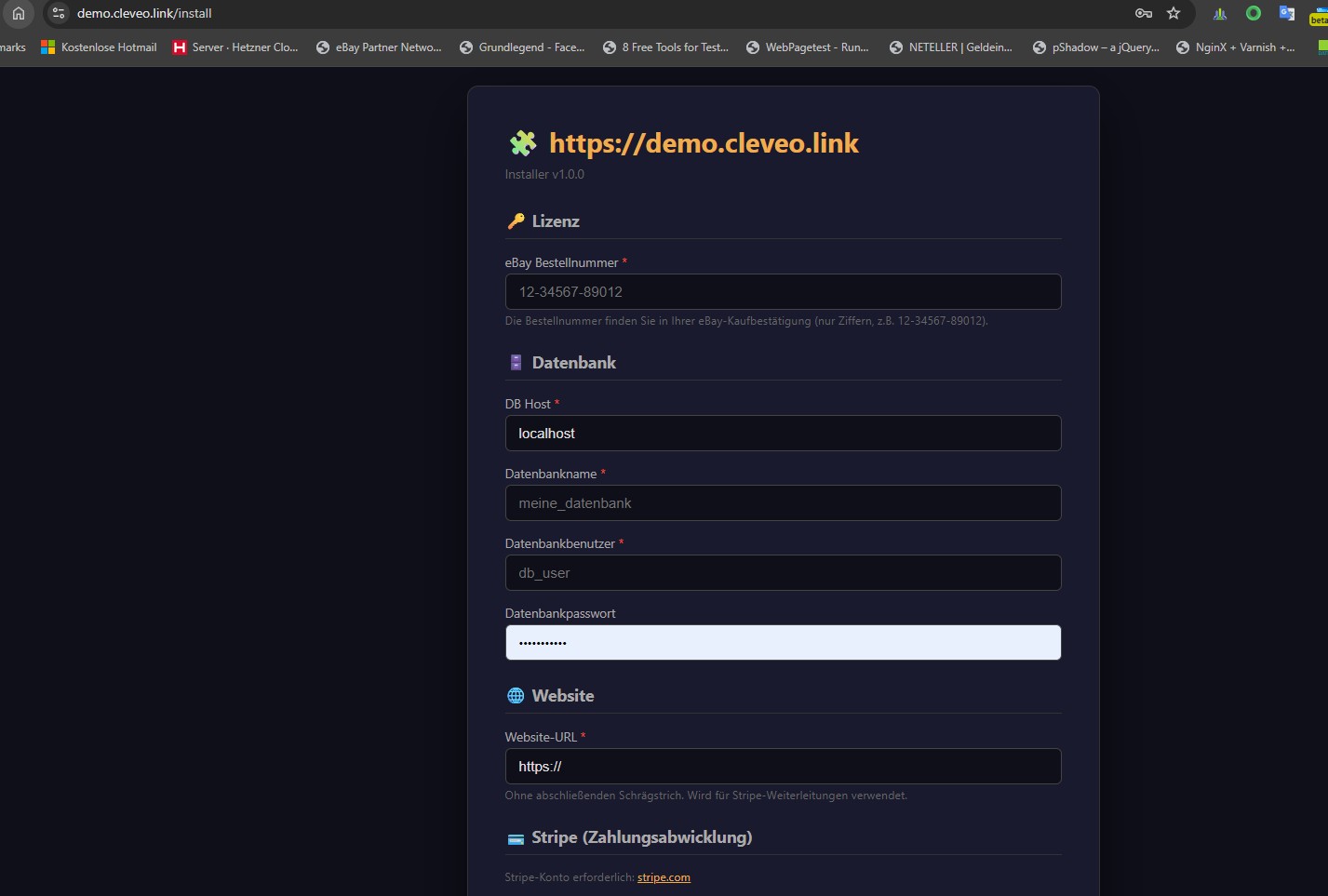1328x896 pixels.
Task: Click the puzzle piece logo beside site title
Action: pyautogui.click(x=523, y=143)
